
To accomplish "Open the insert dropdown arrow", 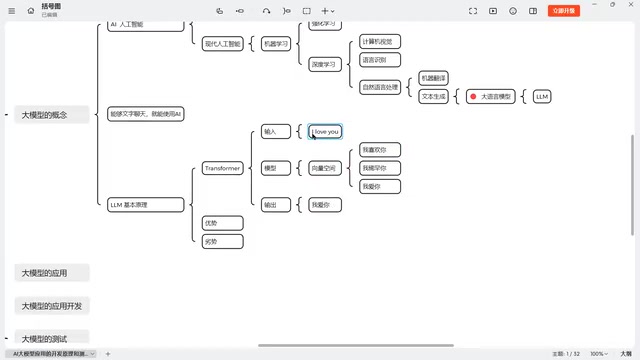I will [x=333, y=11].
